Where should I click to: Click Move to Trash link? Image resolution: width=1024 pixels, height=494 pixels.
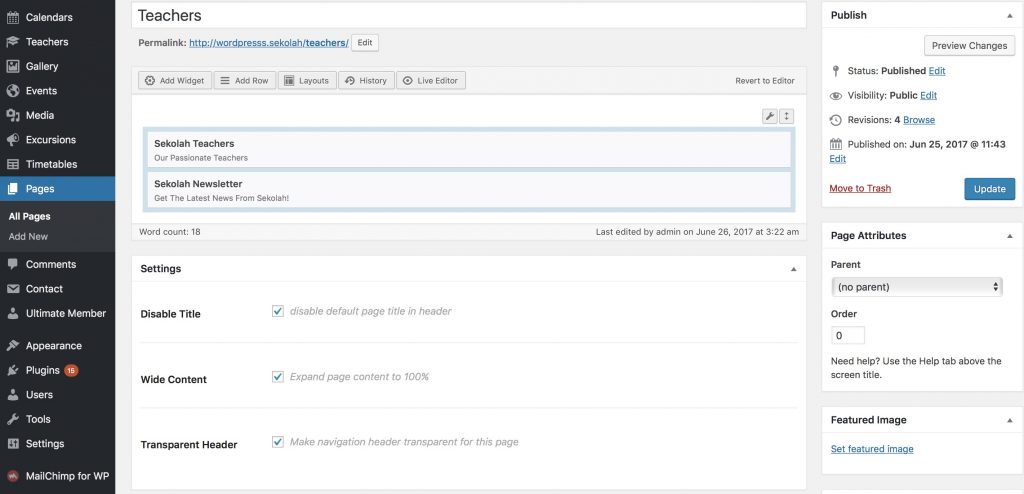[x=860, y=188]
